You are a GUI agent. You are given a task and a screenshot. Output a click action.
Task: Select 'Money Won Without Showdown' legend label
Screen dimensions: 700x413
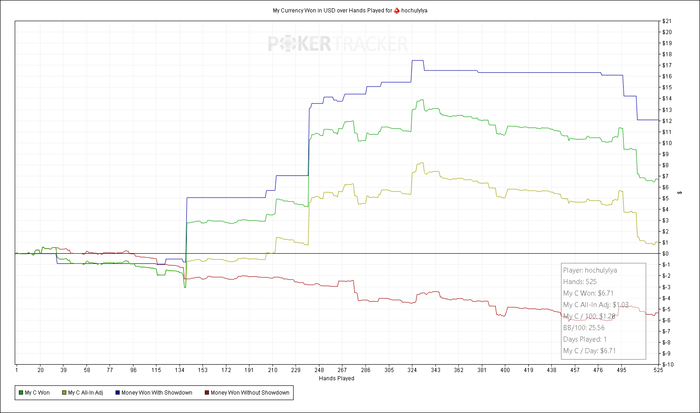[250, 393]
